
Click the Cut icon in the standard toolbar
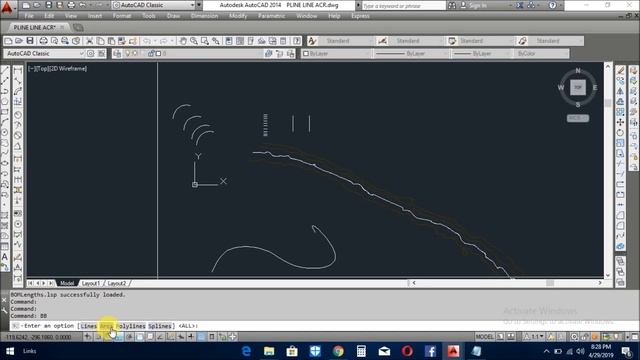click(x=89, y=41)
